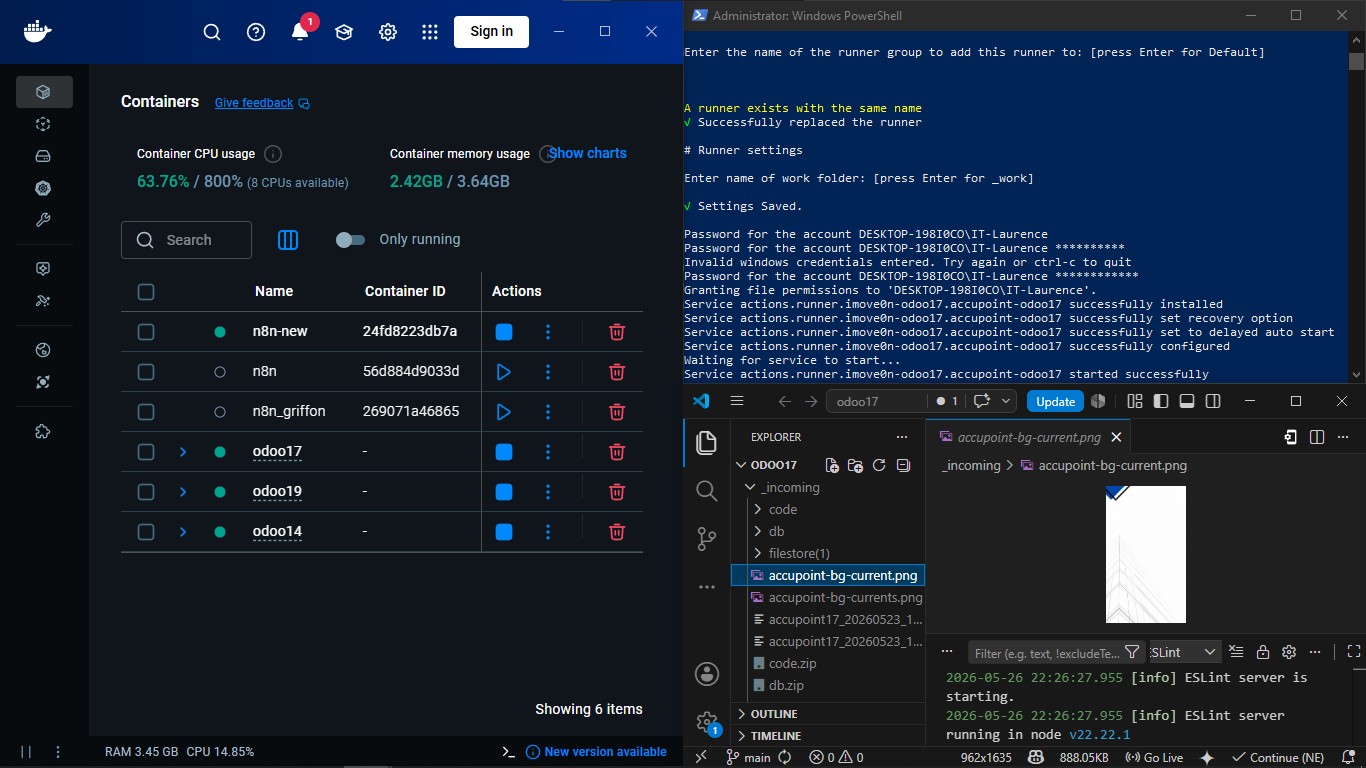Create new folder in ODOO17 explorer

coord(855,465)
